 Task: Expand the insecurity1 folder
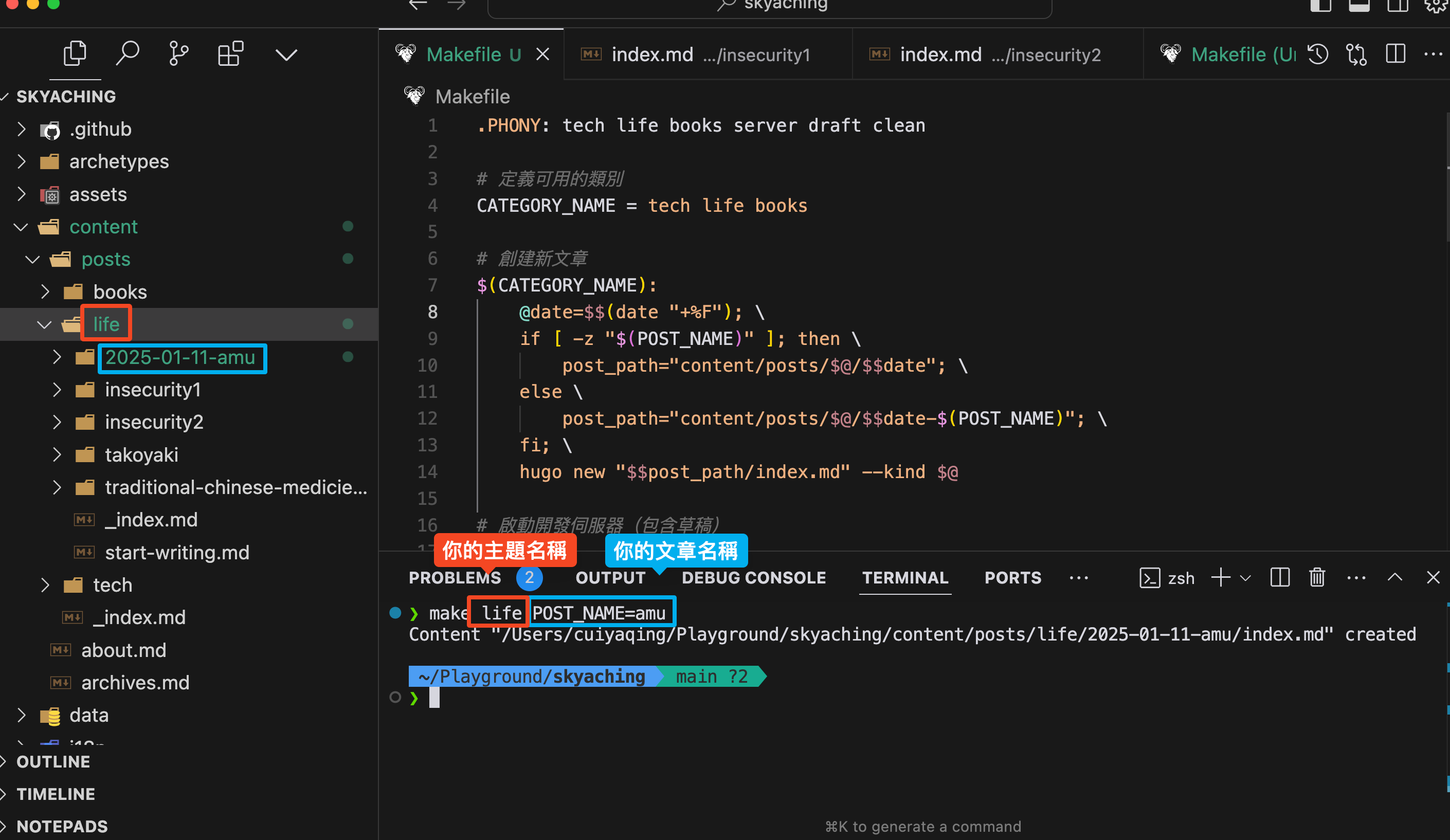pyautogui.click(x=189, y=390)
